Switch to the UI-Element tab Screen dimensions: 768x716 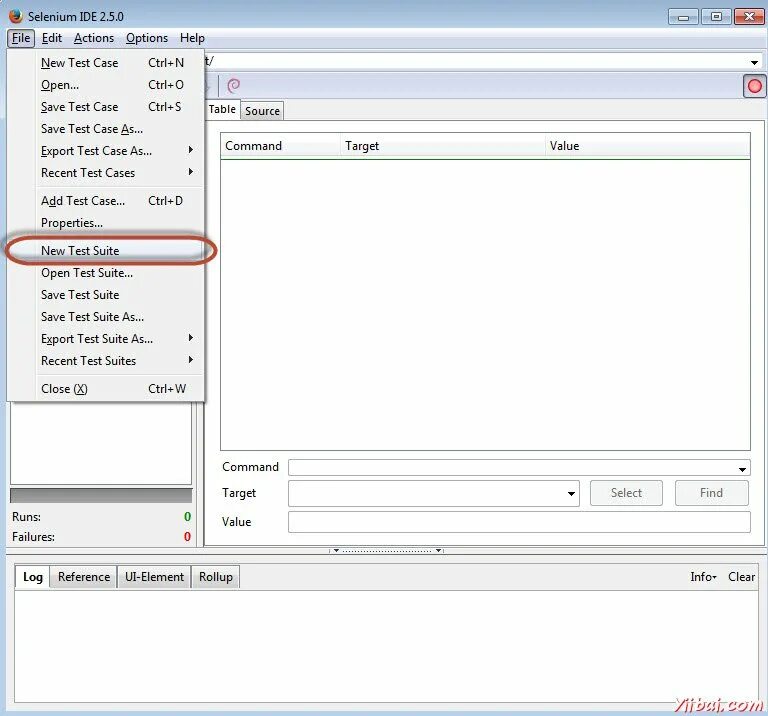pyautogui.click(x=154, y=577)
